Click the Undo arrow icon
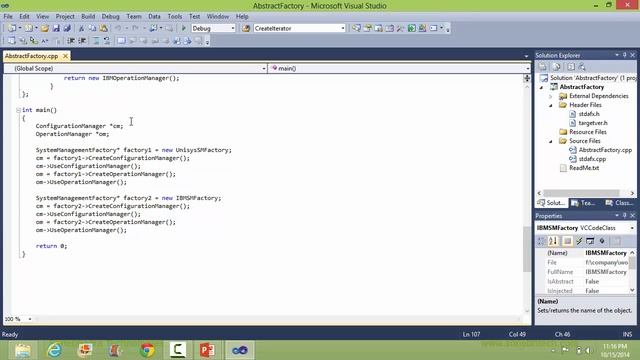 tap(118, 28)
